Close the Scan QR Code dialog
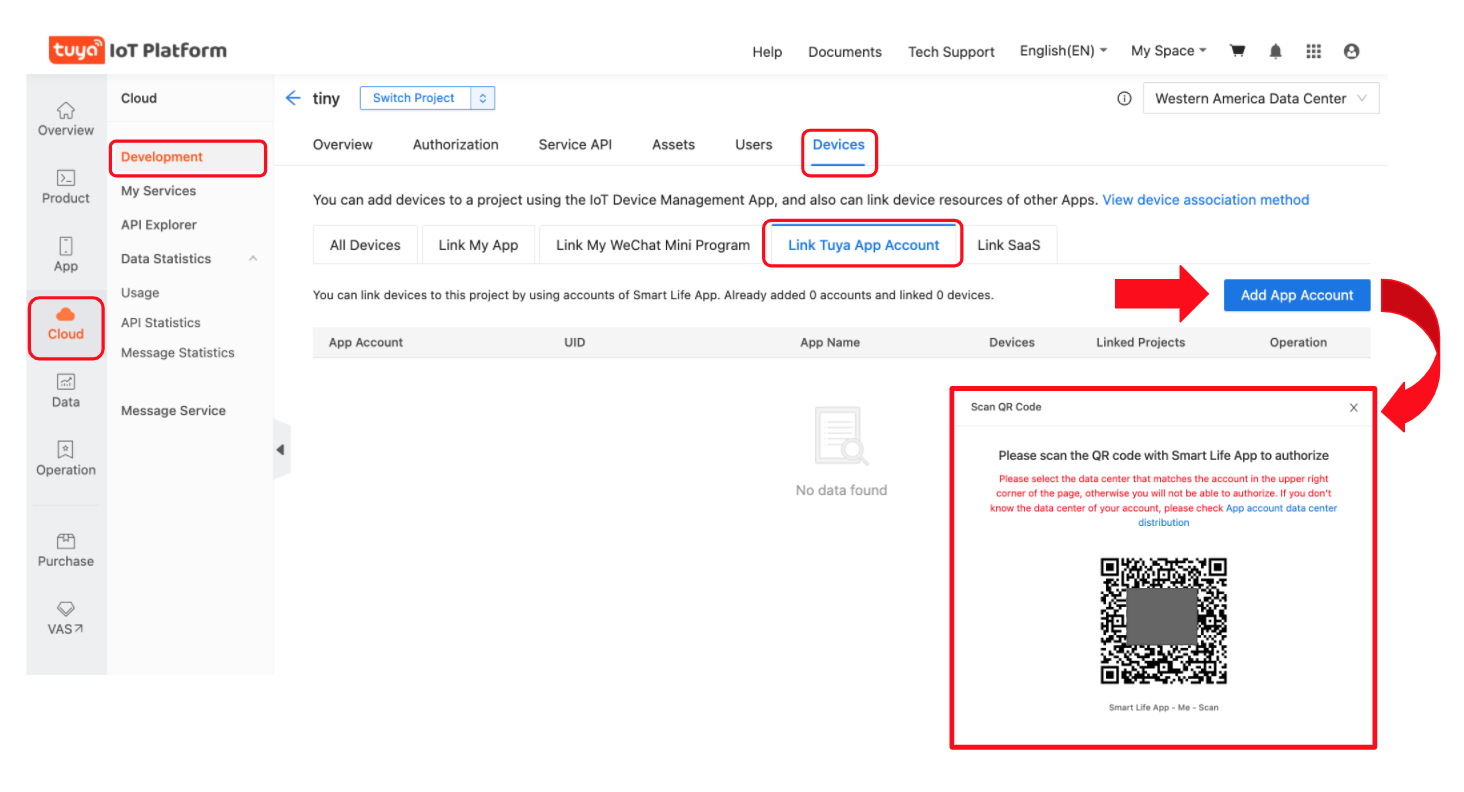Viewport: 1464px width, 792px height. 1353,407
